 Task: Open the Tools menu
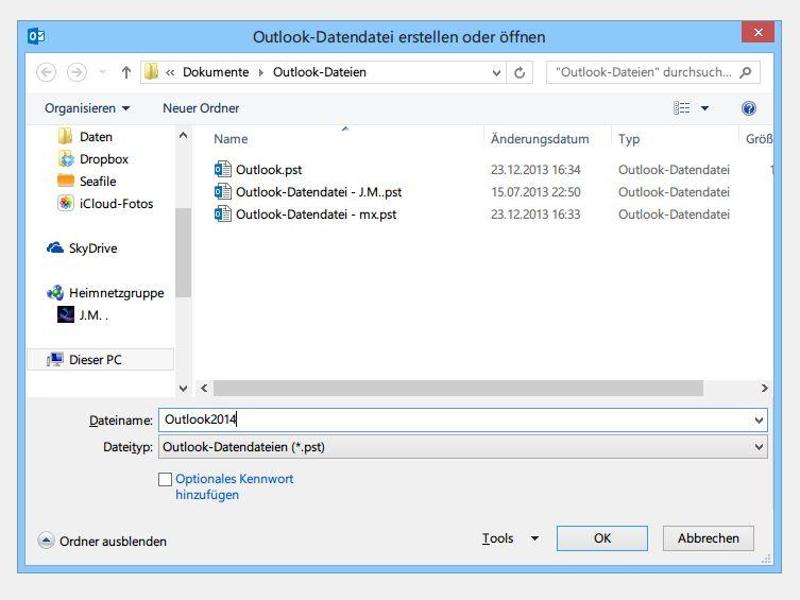tap(509, 538)
